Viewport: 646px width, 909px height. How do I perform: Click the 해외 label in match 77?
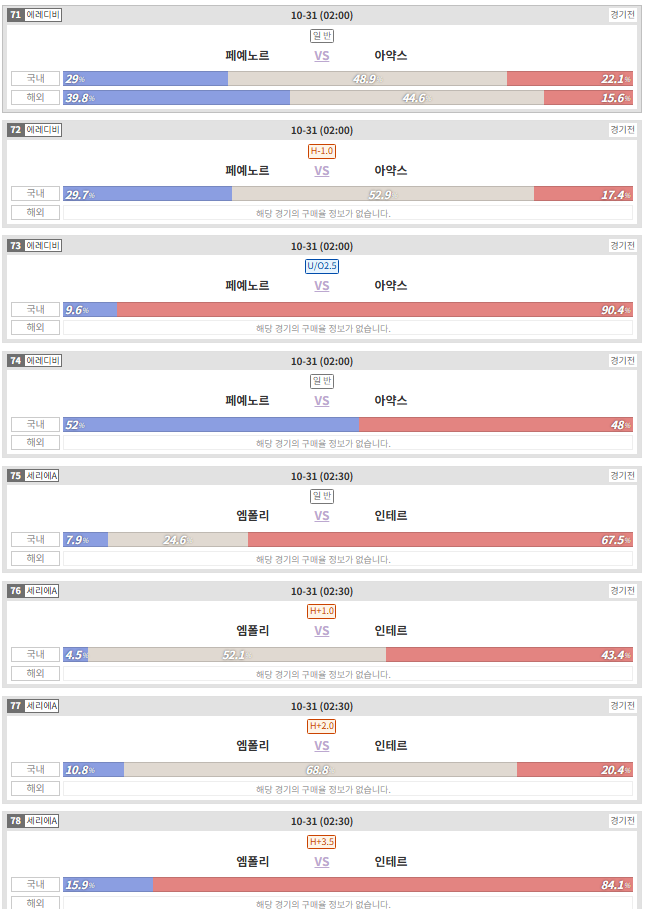coord(35,788)
